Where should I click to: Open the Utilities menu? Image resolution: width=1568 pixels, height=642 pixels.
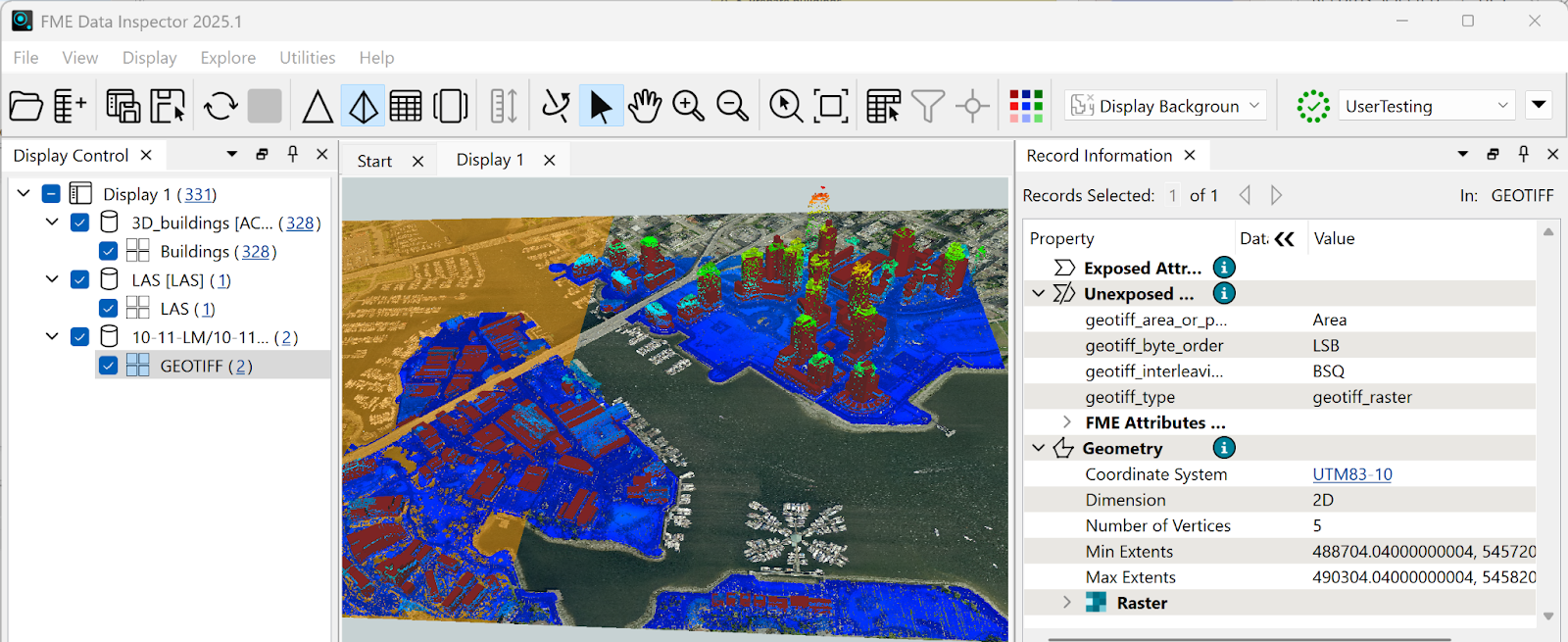(308, 58)
